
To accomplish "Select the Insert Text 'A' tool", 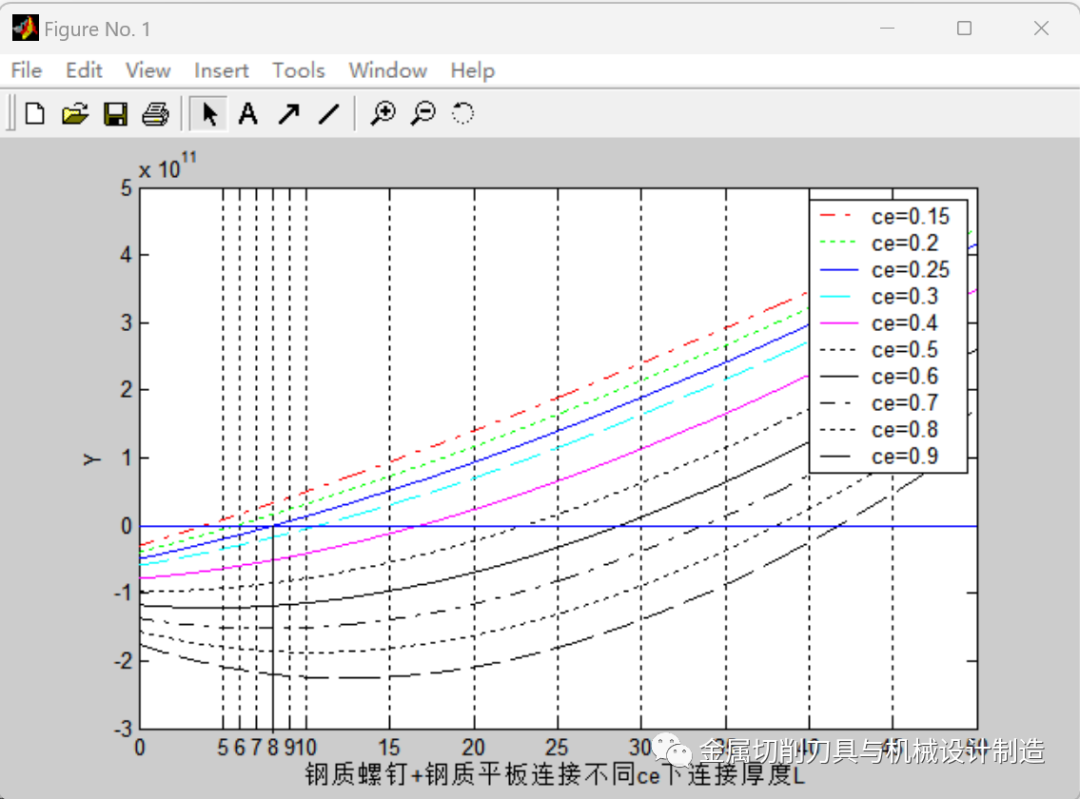I will pos(248,114).
